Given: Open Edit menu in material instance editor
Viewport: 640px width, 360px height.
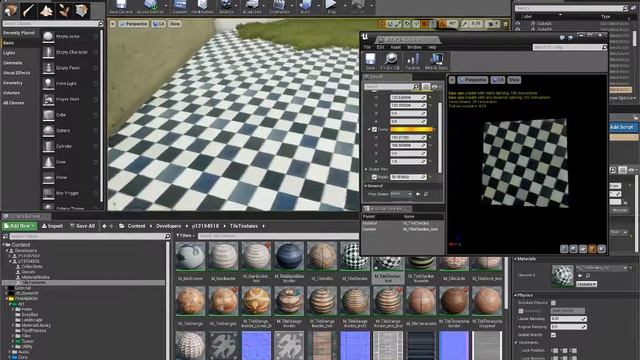Looking at the screenshot, I should 380,47.
